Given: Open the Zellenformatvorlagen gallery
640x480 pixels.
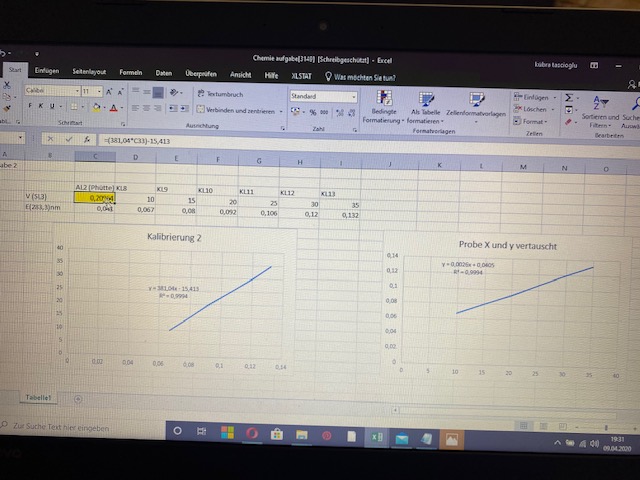Looking at the screenshot, I should click(476, 107).
